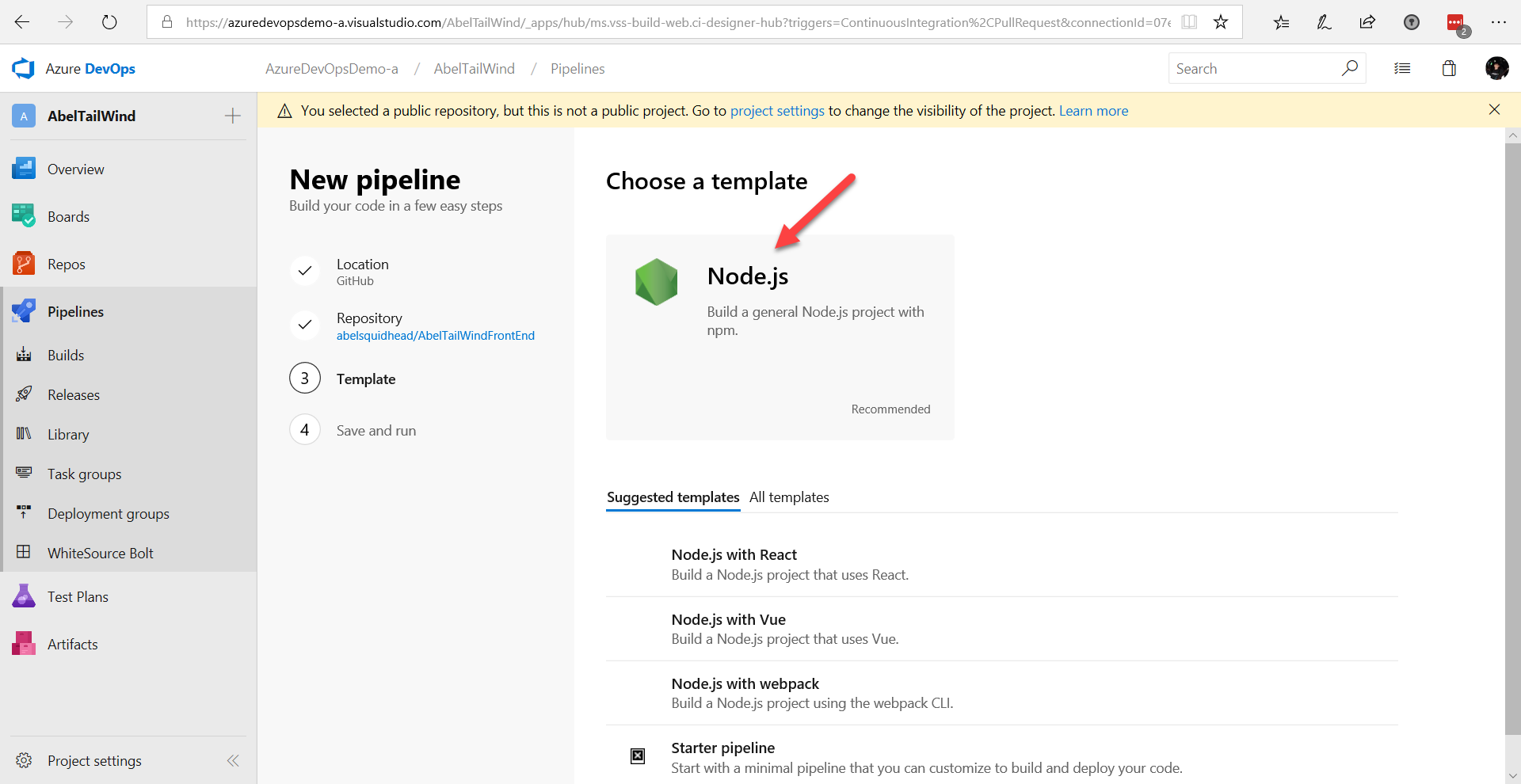Open the user profile avatar
The width and height of the screenshot is (1521, 784).
[1496, 69]
